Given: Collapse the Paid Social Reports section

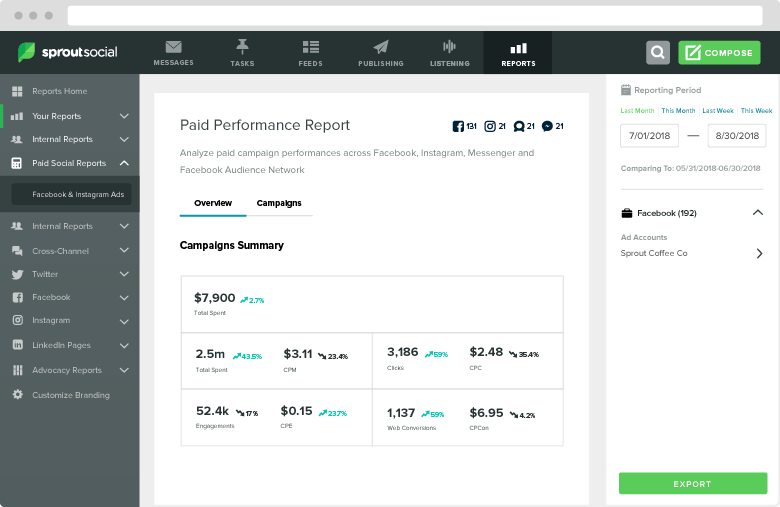Looking at the screenshot, I should point(124,163).
